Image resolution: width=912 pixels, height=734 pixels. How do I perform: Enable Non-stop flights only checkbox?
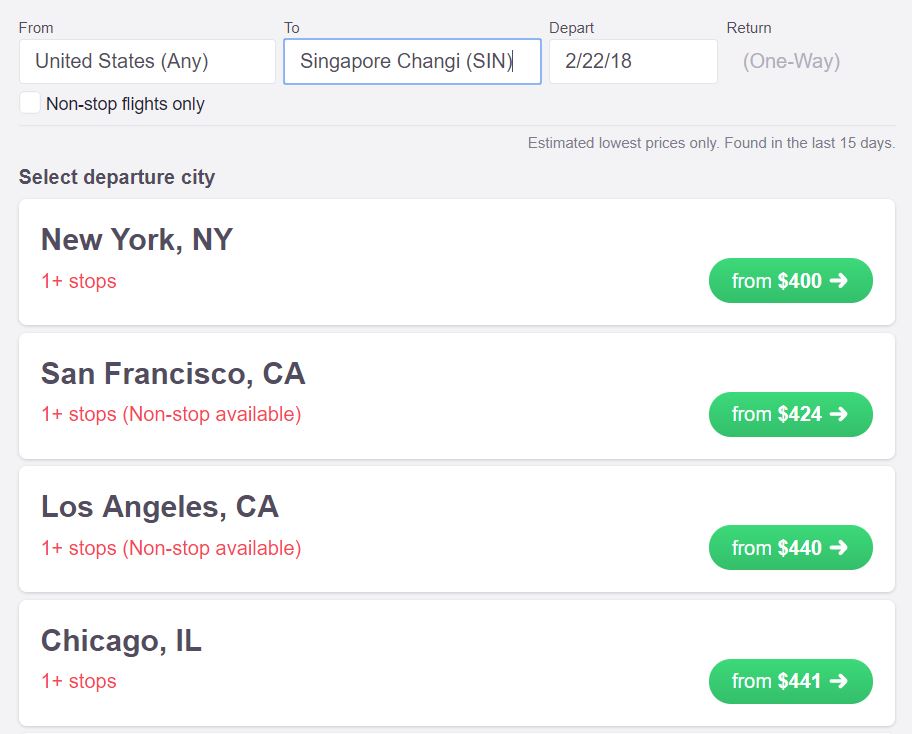(x=30, y=103)
